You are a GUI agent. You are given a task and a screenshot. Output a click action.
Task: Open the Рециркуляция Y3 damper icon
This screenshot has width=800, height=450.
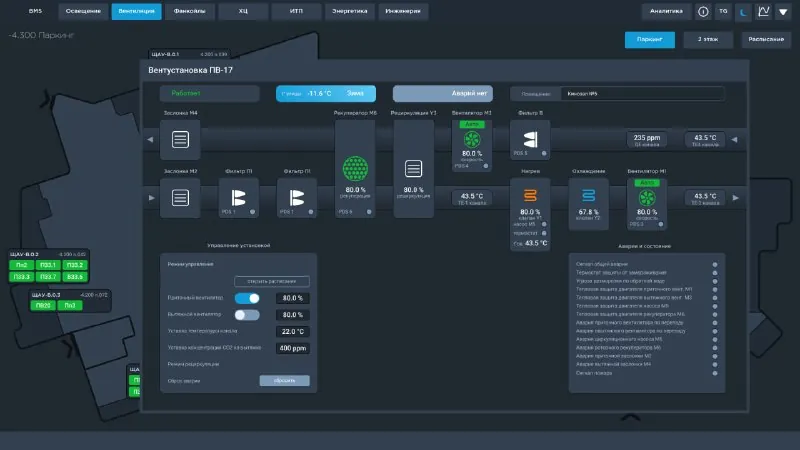(x=413, y=168)
